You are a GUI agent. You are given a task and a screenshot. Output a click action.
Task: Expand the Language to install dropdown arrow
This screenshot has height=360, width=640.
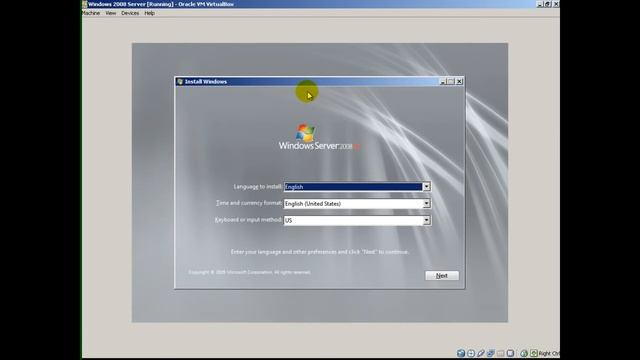click(x=426, y=187)
